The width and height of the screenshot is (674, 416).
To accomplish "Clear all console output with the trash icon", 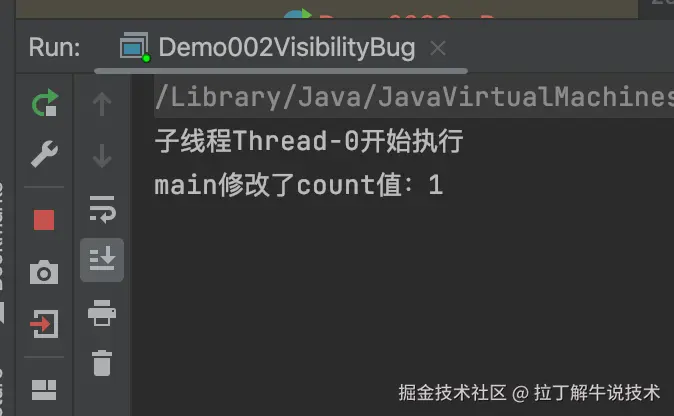I will 102,363.
